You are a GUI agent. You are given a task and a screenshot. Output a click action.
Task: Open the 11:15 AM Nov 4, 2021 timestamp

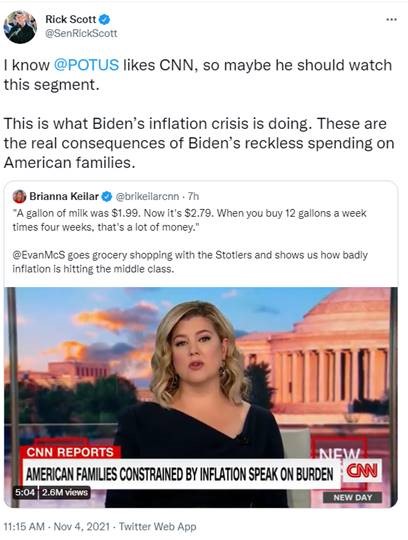[57, 526]
